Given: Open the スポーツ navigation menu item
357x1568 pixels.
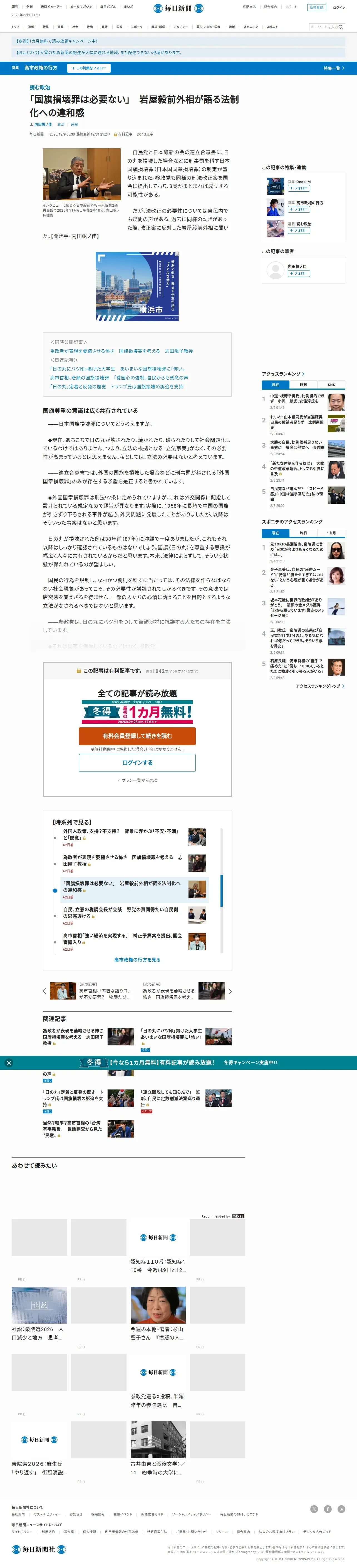Looking at the screenshot, I should (x=137, y=27).
